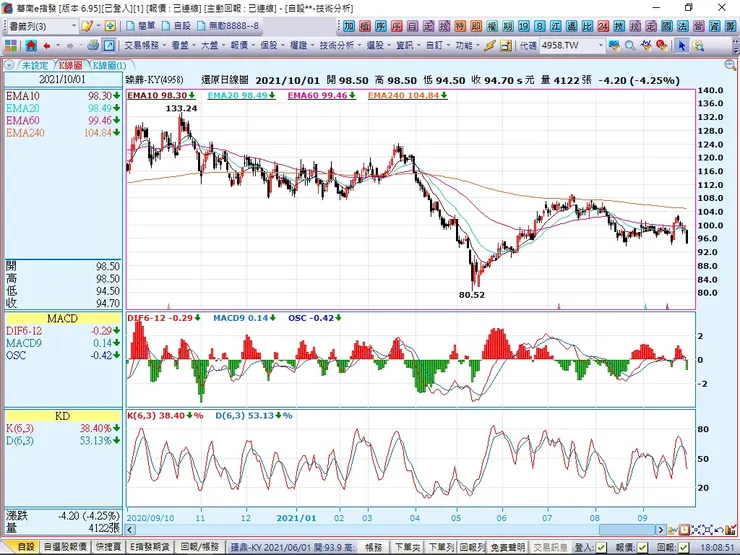Click the globe magnifier zoom icon
Screen dimensions: 740x555
click(698, 45)
